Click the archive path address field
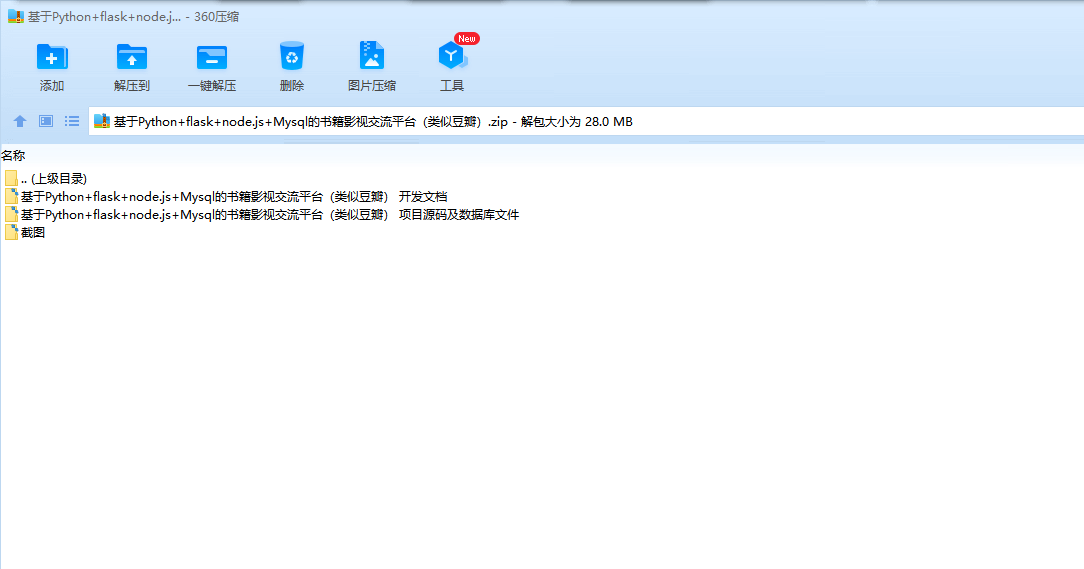The width and height of the screenshot is (1084, 569). point(586,122)
